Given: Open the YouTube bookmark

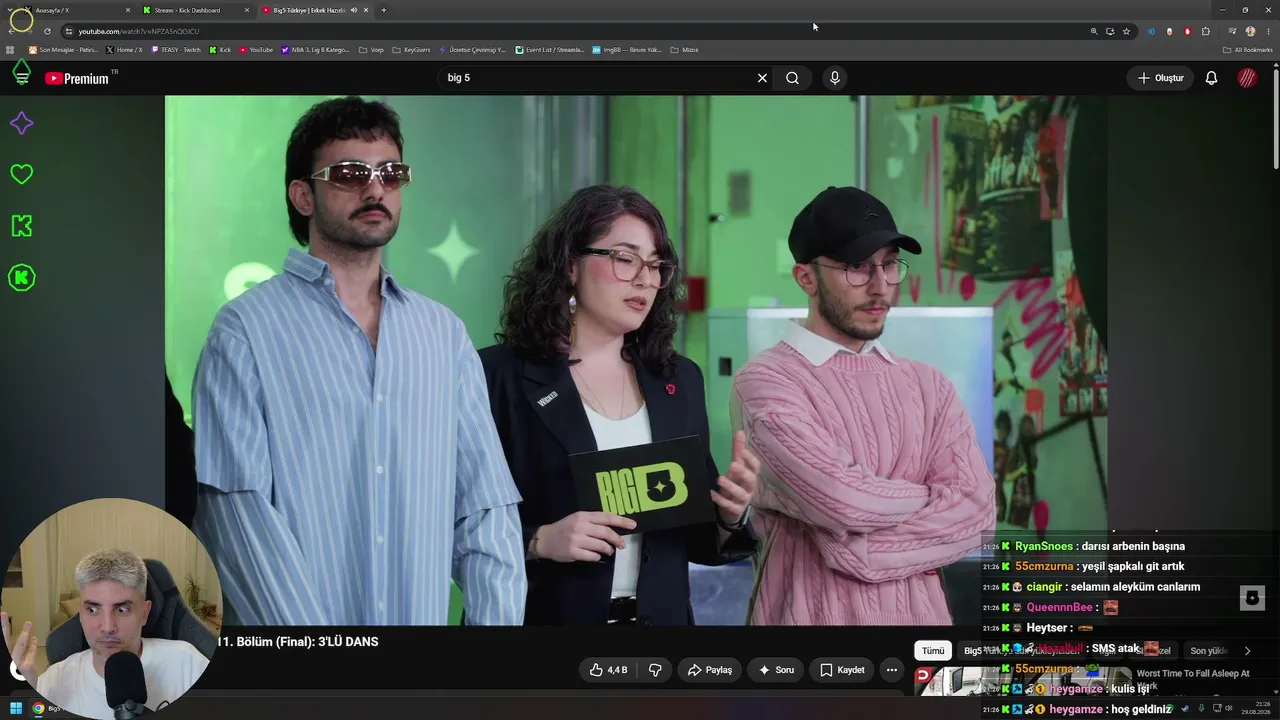Looking at the screenshot, I should point(256,50).
